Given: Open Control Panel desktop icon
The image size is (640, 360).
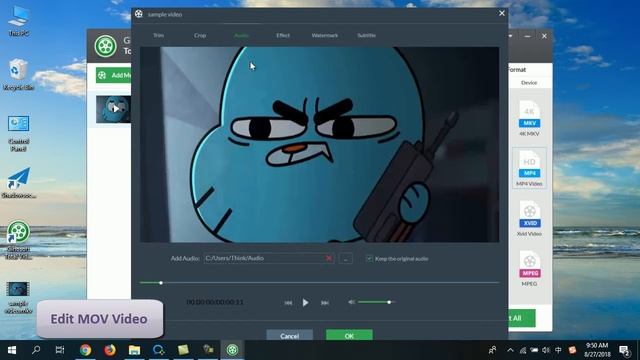Looking at the screenshot, I should coord(18,133).
